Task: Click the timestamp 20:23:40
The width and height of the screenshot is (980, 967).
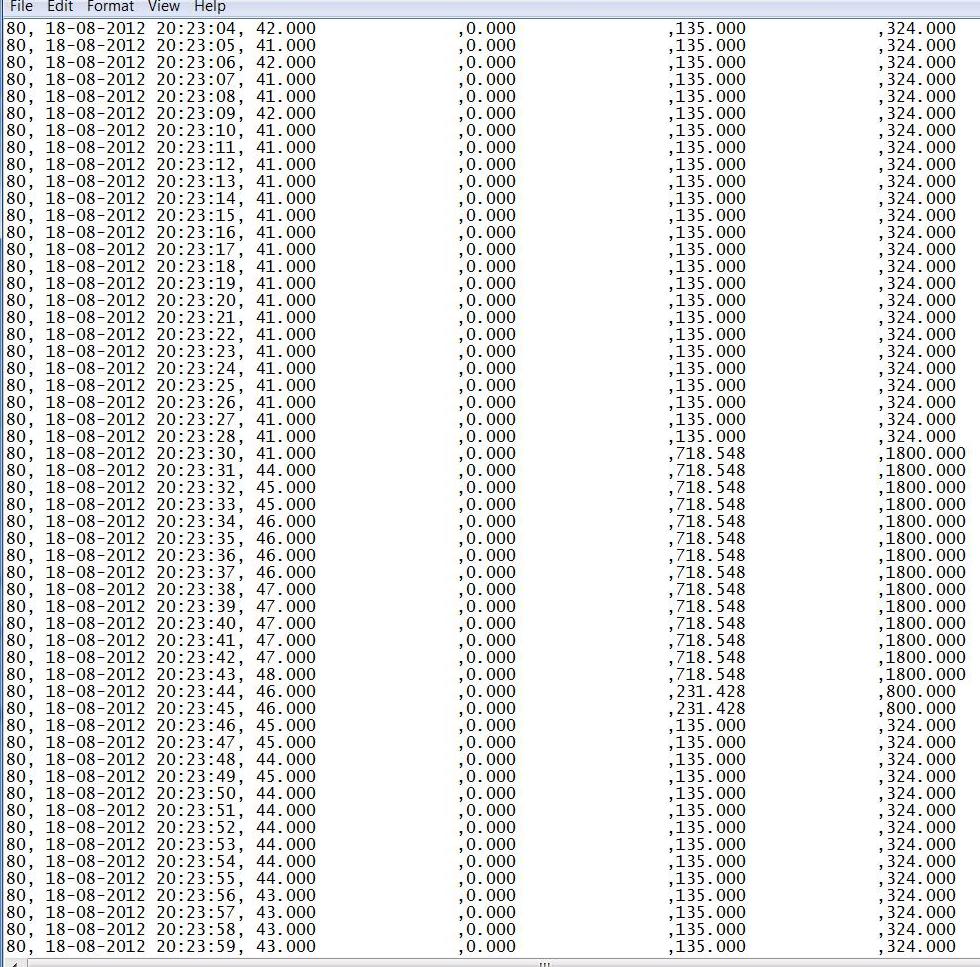Action: pyautogui.click(x=196, y=623)
